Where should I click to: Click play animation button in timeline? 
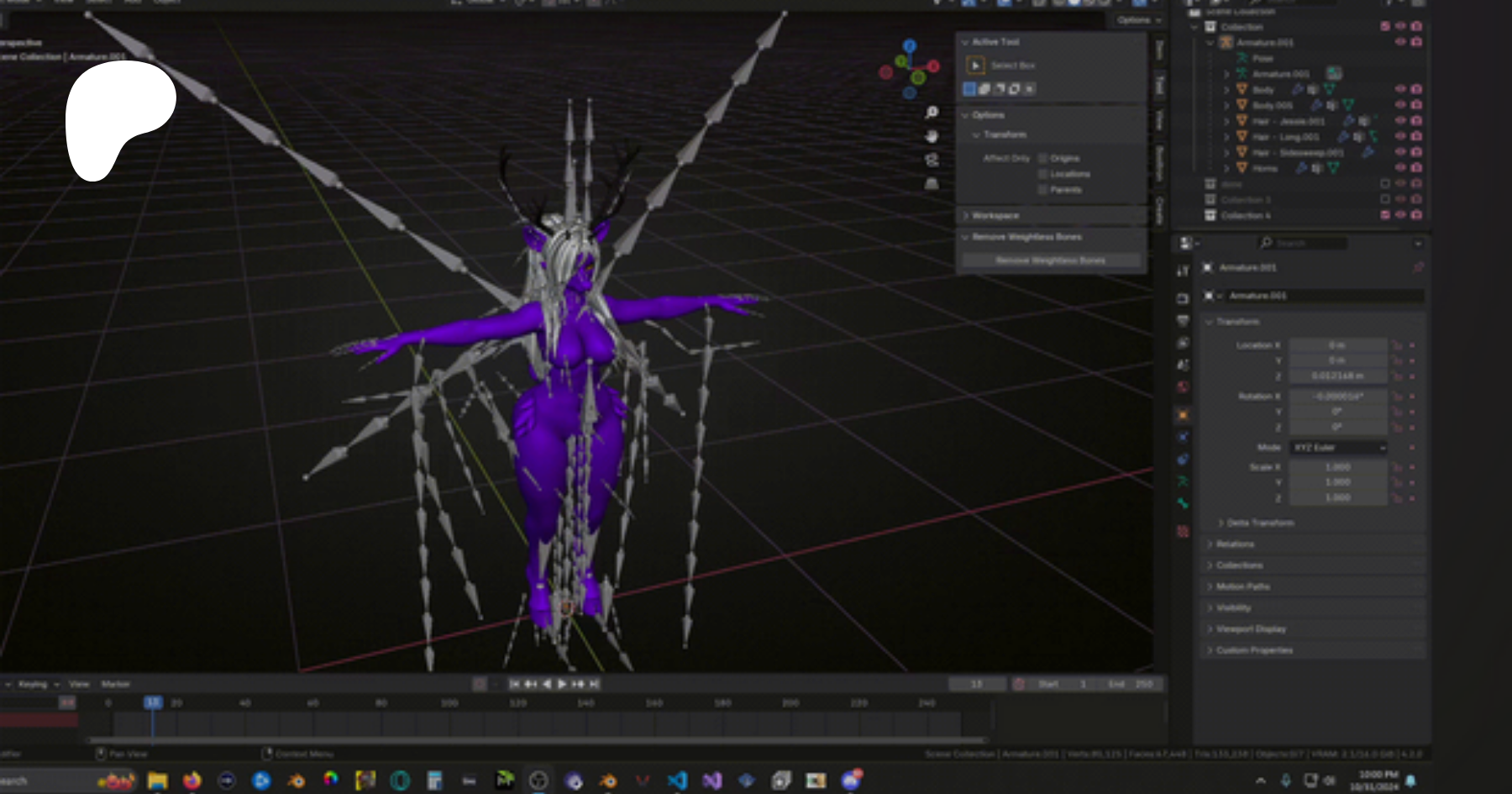pos(562,684)
